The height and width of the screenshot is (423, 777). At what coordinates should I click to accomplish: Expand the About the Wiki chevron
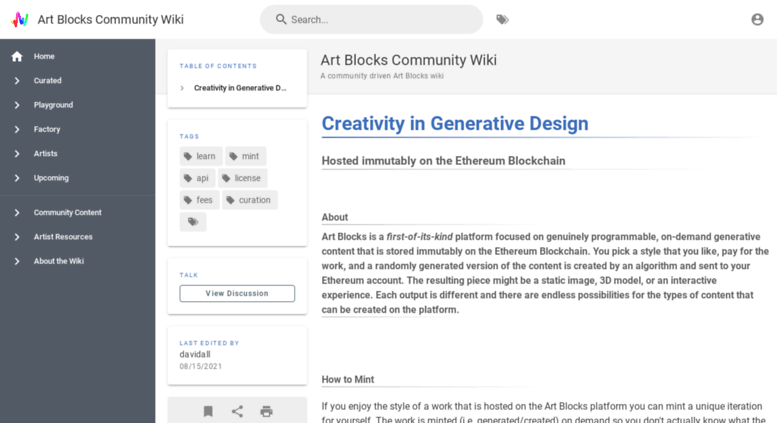[x=17, y=261]
